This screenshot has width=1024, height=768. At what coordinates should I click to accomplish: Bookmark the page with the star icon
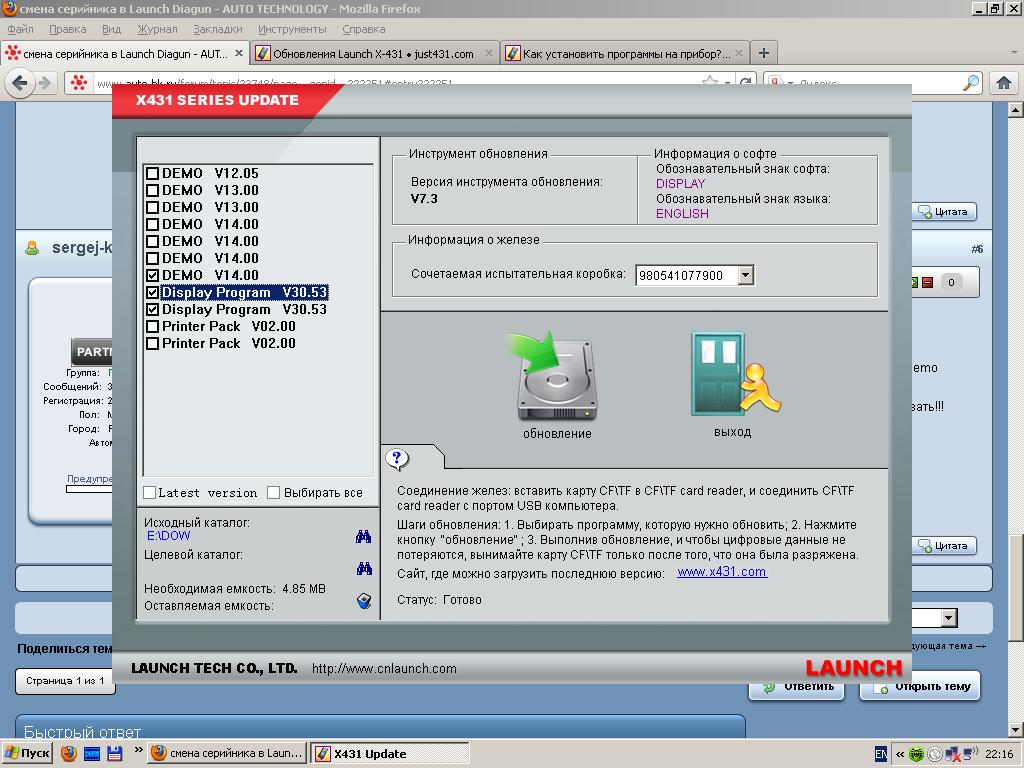[709, 82]
